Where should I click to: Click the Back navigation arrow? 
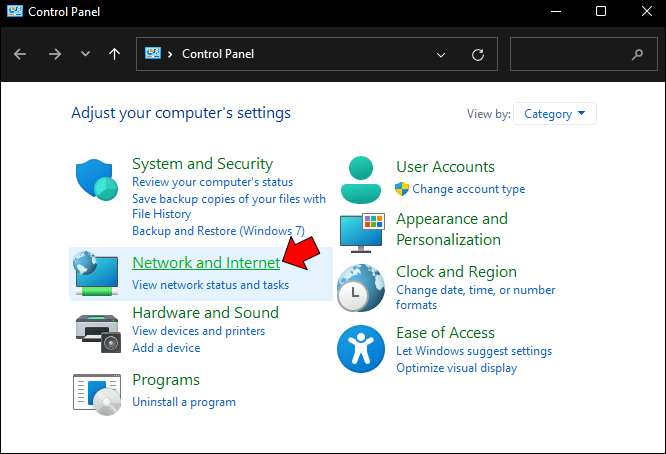click(x=21, y=54)
